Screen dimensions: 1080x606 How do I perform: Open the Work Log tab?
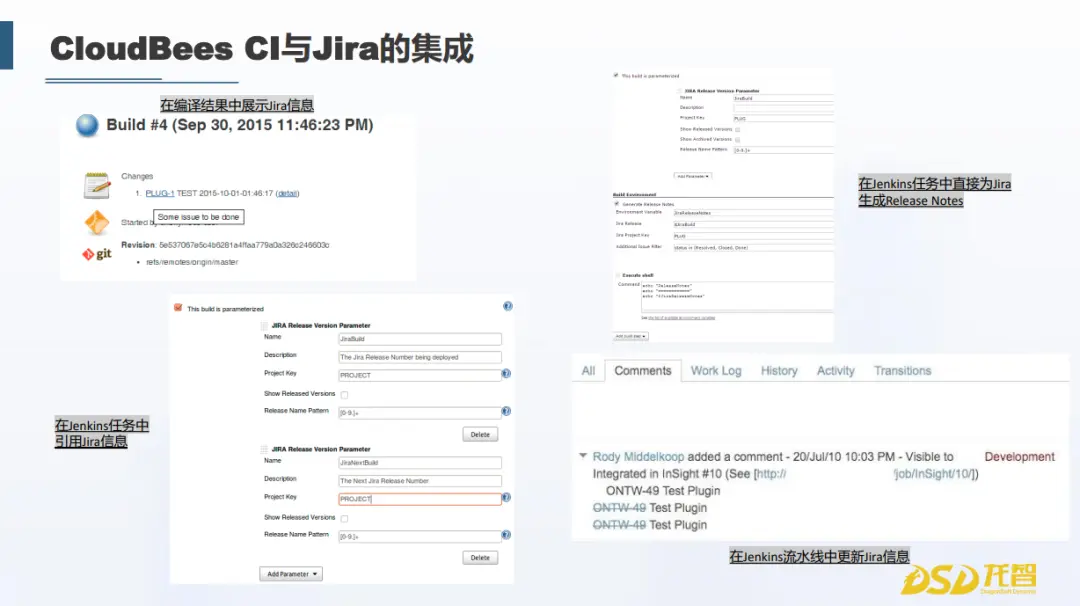pyautogui.click(x=716, y=370)
